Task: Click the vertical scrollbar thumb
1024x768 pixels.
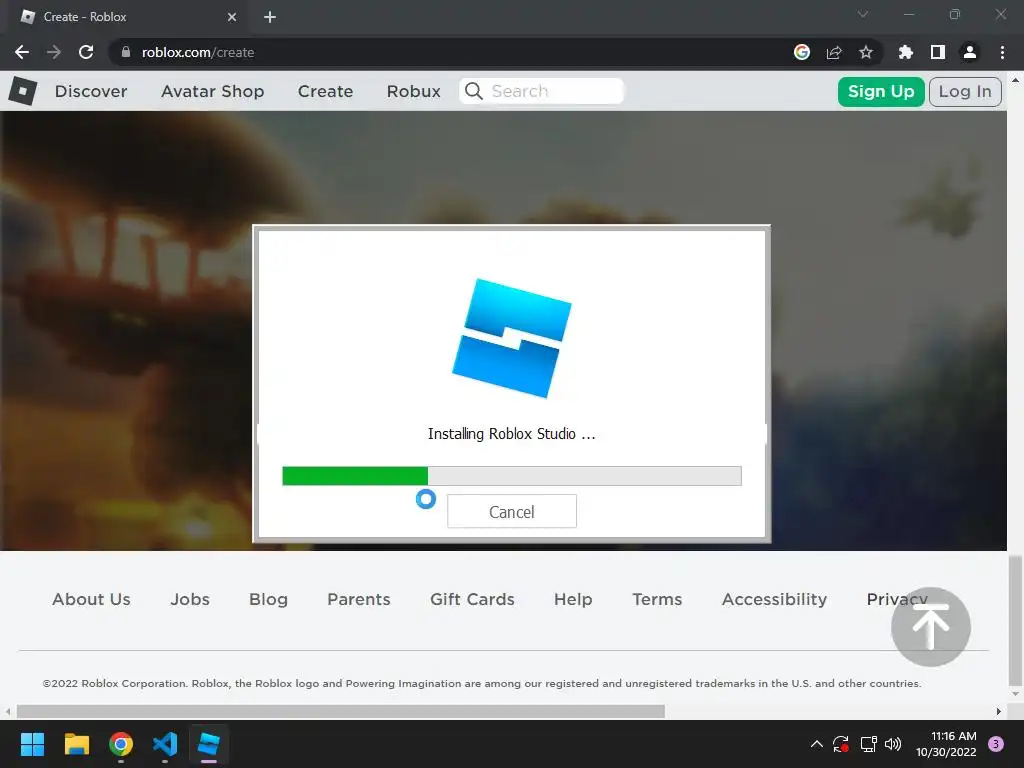Action: [x=1015, y=620]
